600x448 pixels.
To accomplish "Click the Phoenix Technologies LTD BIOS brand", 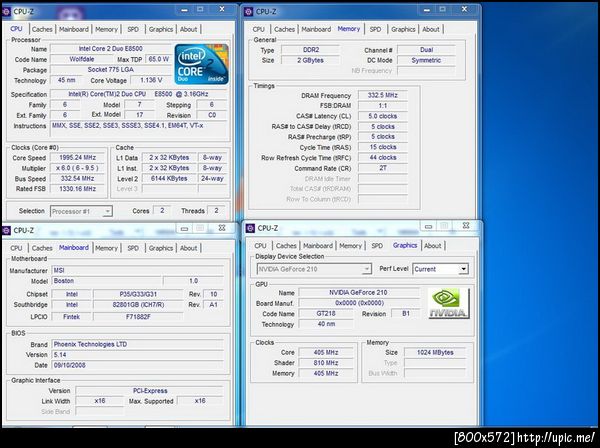I will tap(138, 344).
